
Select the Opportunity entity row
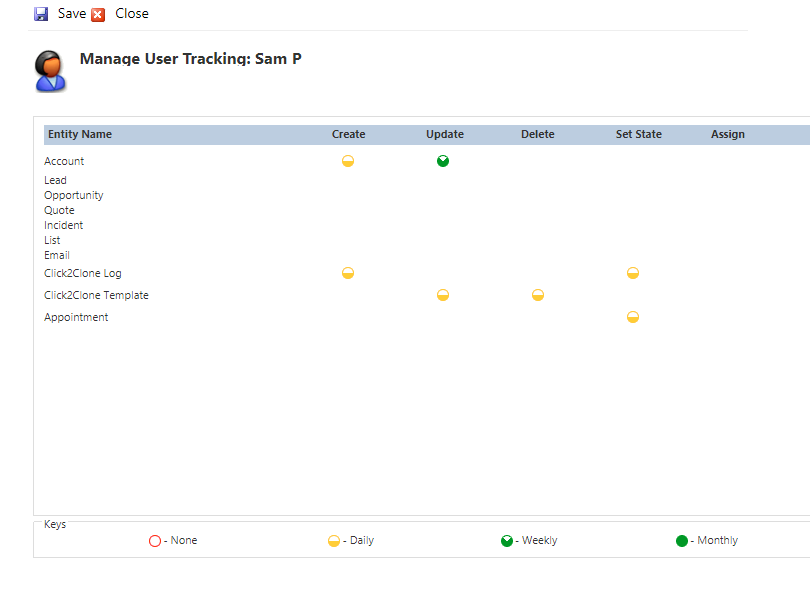pyautogui.click(x=73, y=195)
